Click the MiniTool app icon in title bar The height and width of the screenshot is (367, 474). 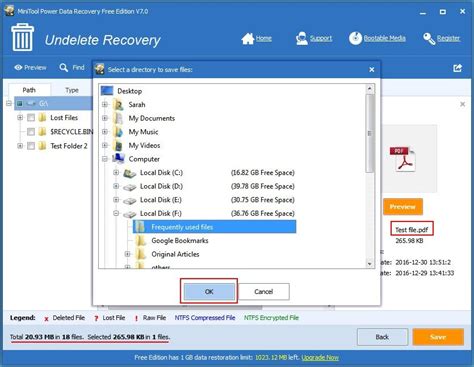pyautogui.click(x=9, y=11)
